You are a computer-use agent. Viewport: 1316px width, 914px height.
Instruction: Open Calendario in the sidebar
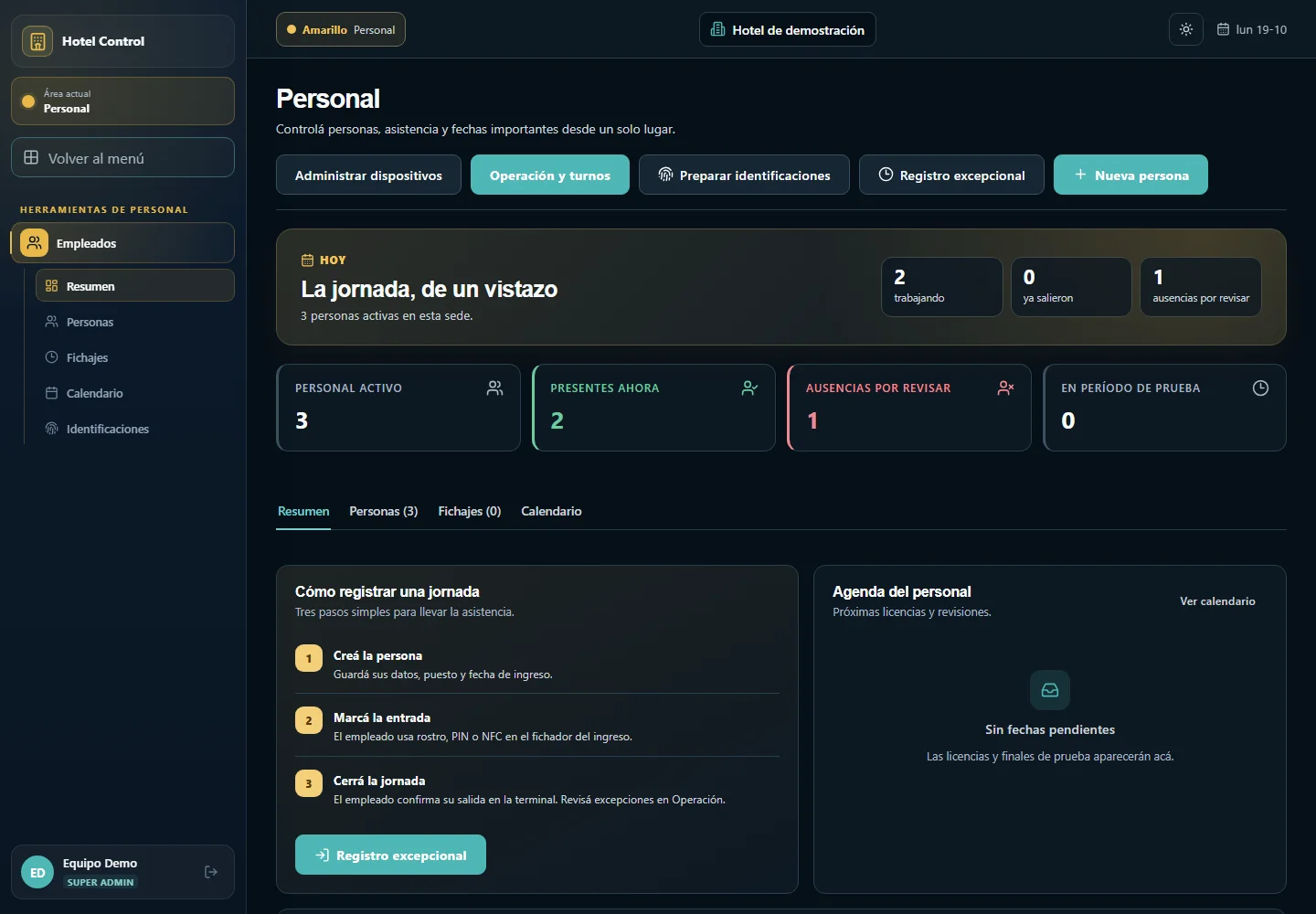tap(135, 393)
